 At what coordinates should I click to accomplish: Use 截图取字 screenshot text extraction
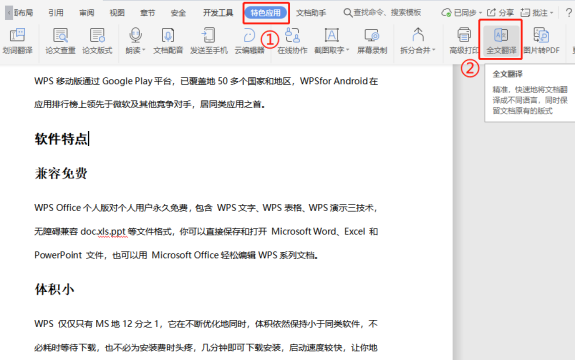point(331,41)
